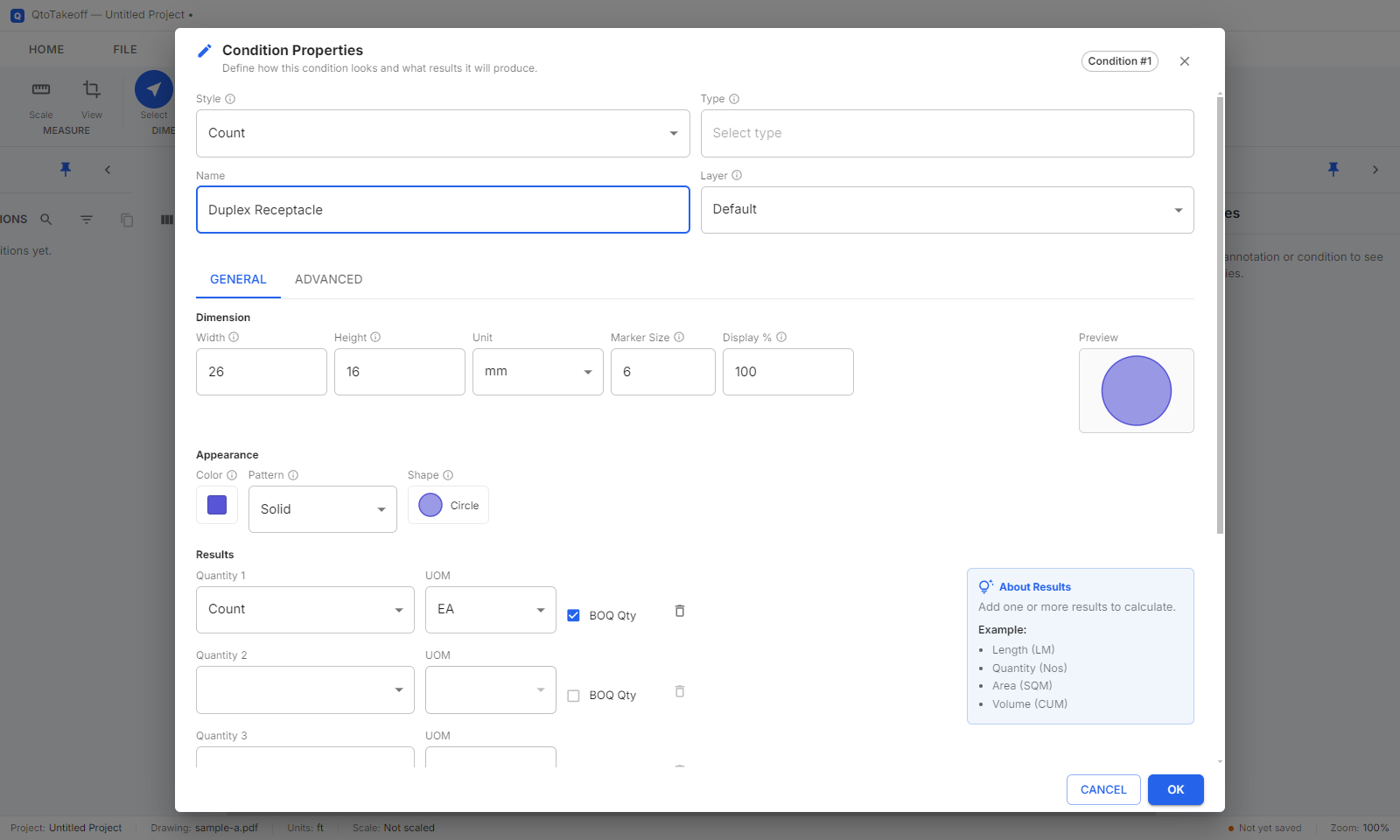Click the Height info icon
The image size is (1400, 840).
pyautogui.click(x=375, y=337)
